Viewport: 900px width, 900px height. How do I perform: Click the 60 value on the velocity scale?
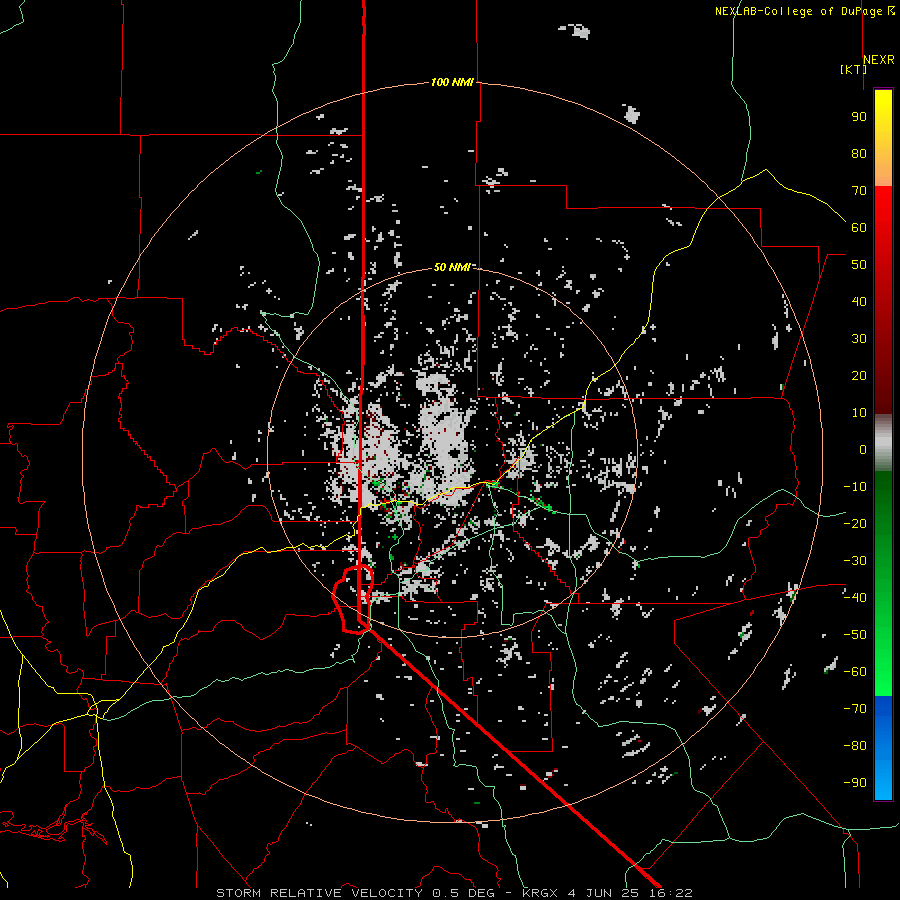tap(859, 227)
